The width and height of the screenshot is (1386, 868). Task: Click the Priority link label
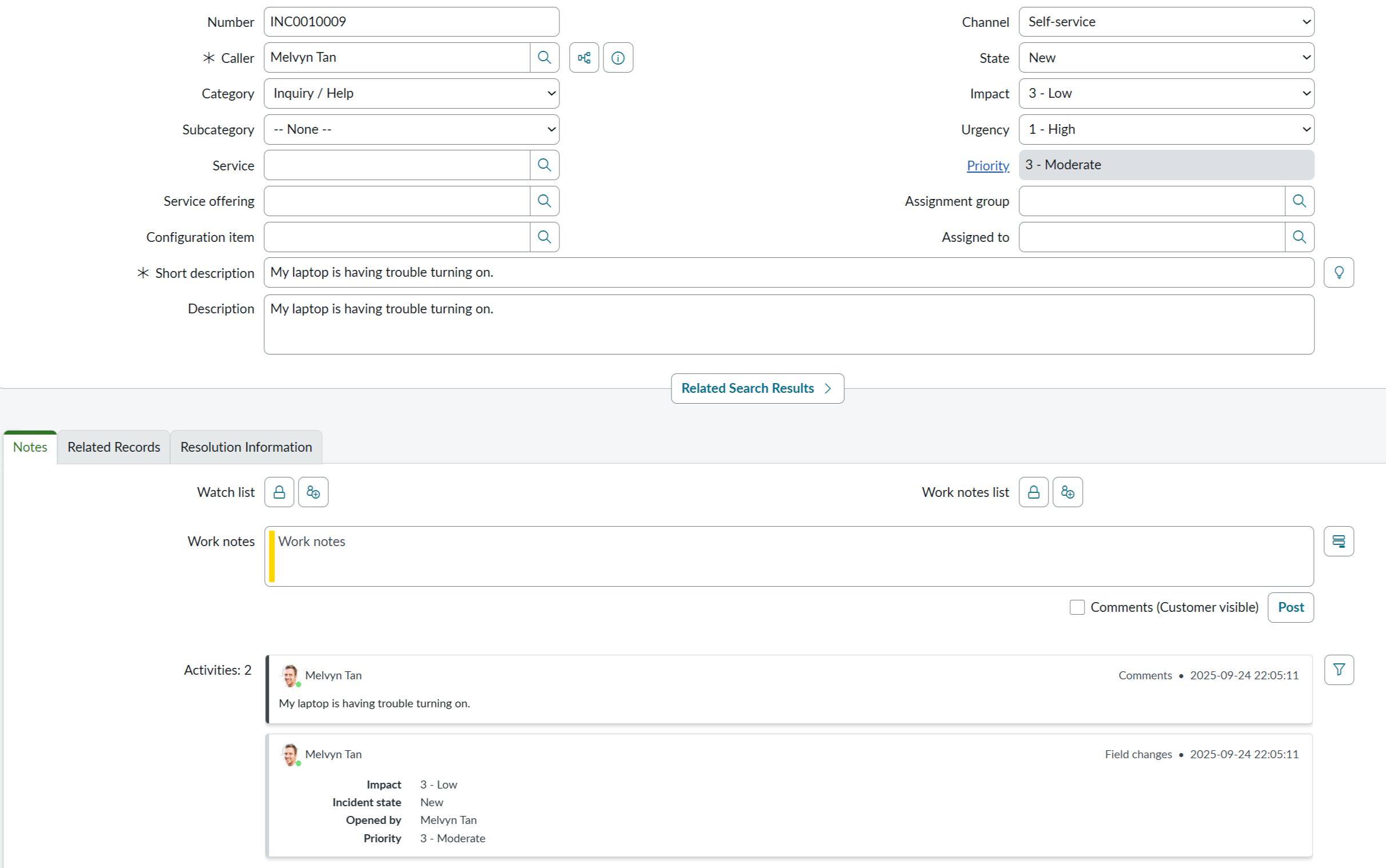pyautogui.click(x=987, y=165)
